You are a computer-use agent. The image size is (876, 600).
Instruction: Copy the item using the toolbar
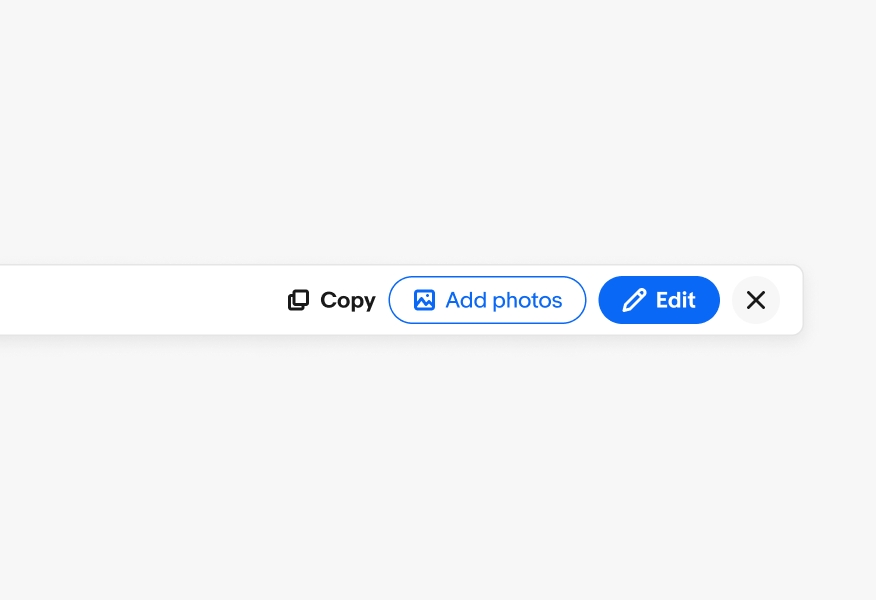click(x=331, y=300)
